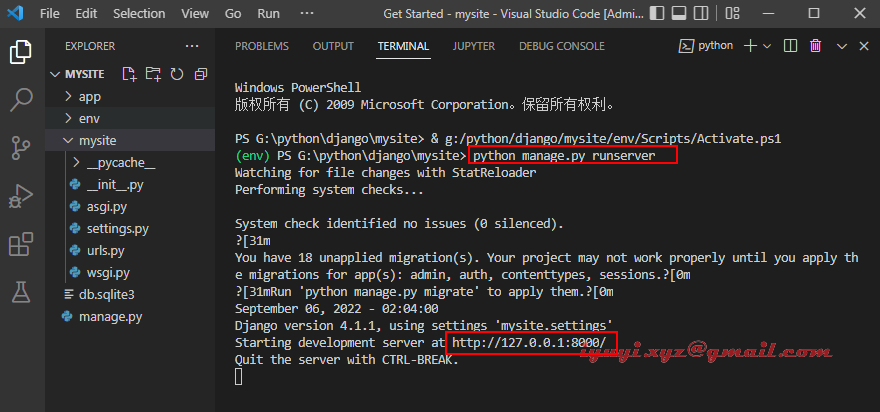This screenshot has height=412, width=880.
Task: Expand the __pycache__ folder
Action: point(120,162)
